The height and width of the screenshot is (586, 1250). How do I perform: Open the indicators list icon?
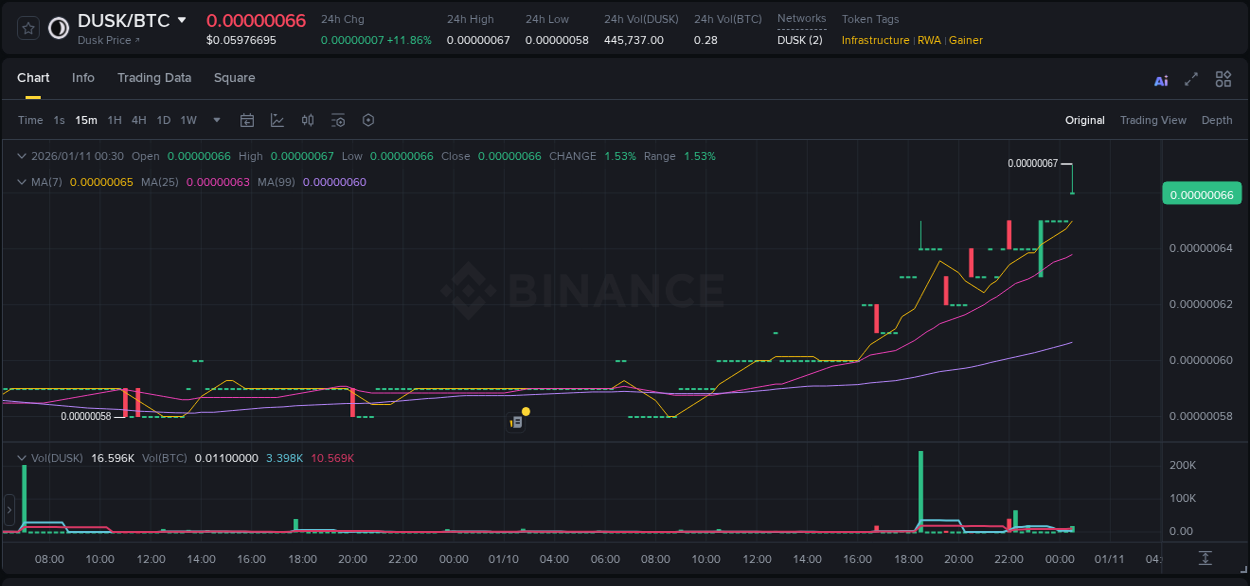coord(338,120)
